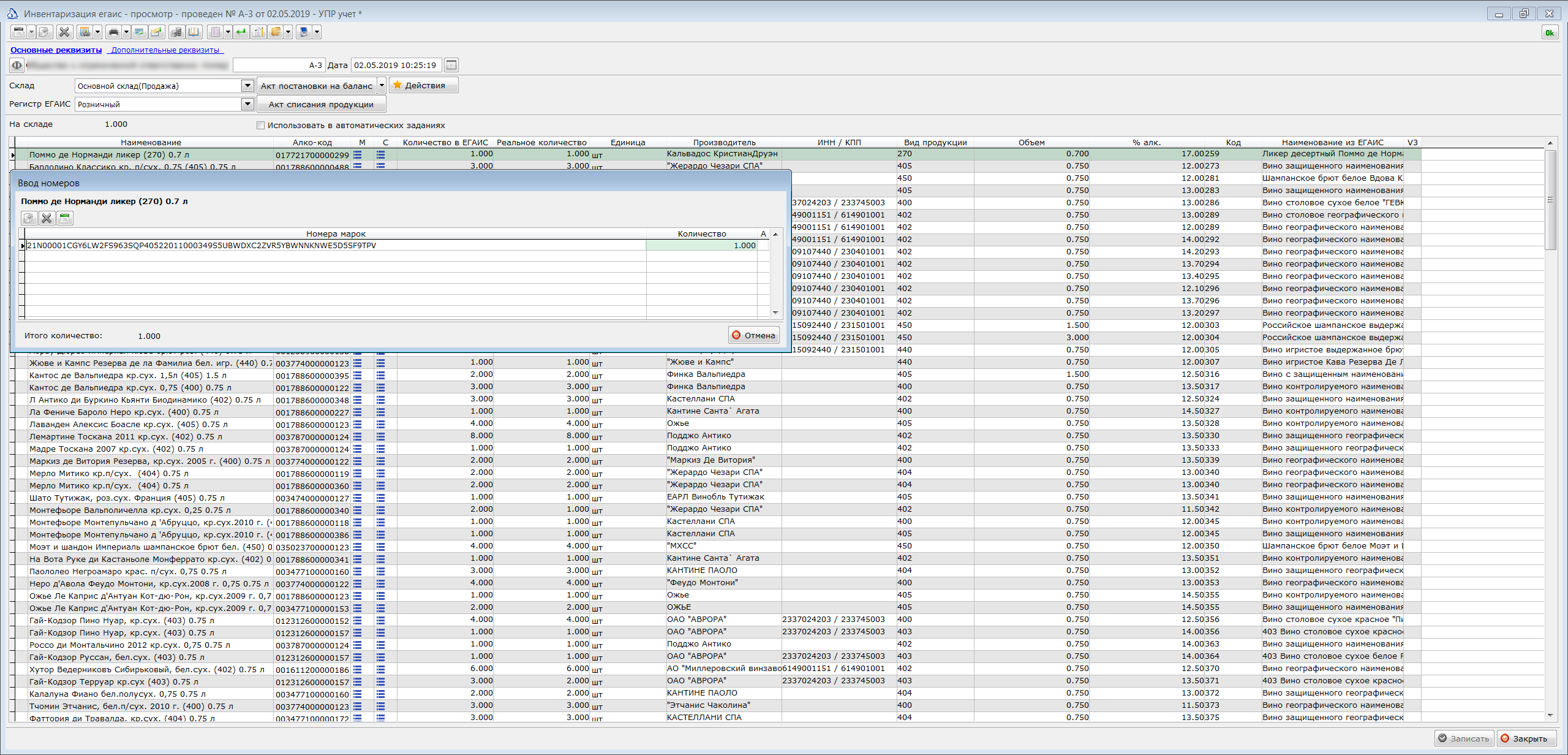Click the report with pencil toolbar icon
The height and width of the screenshot is (755, 1568).
coord(258,32)
